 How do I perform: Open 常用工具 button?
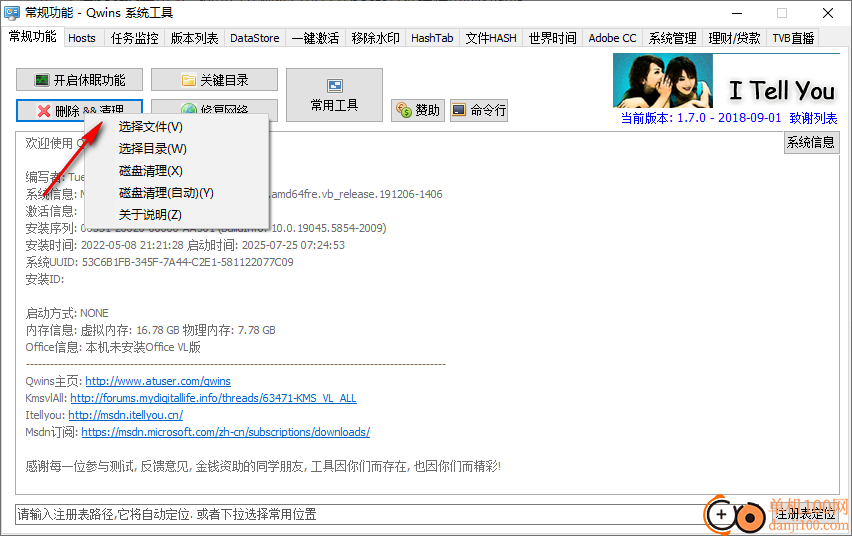click(334, 95)
